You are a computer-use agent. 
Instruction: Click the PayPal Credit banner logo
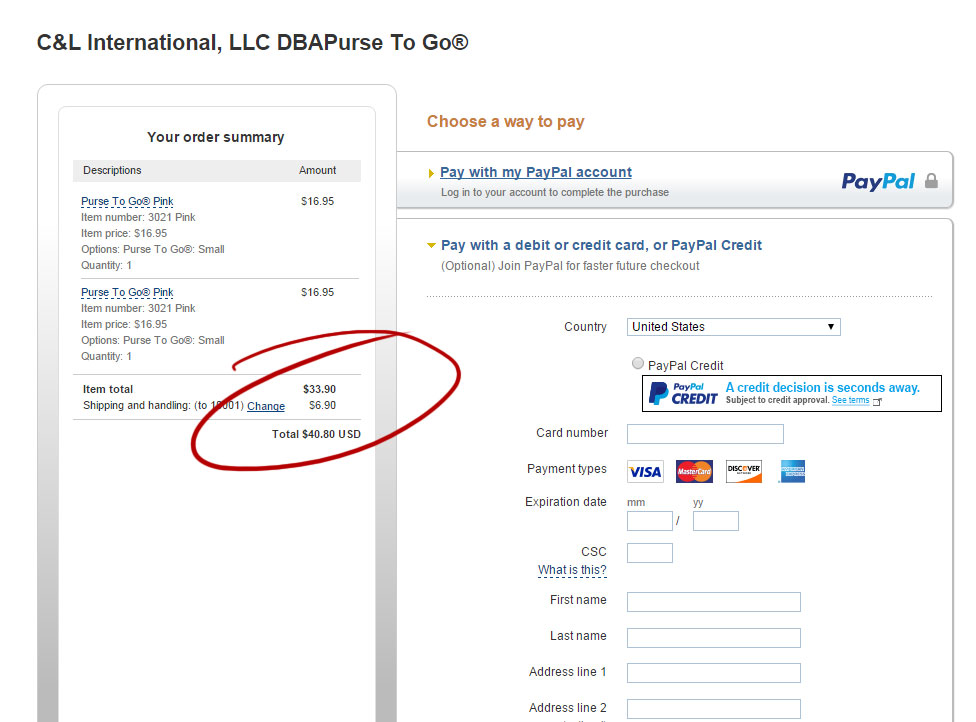(683, 393)
